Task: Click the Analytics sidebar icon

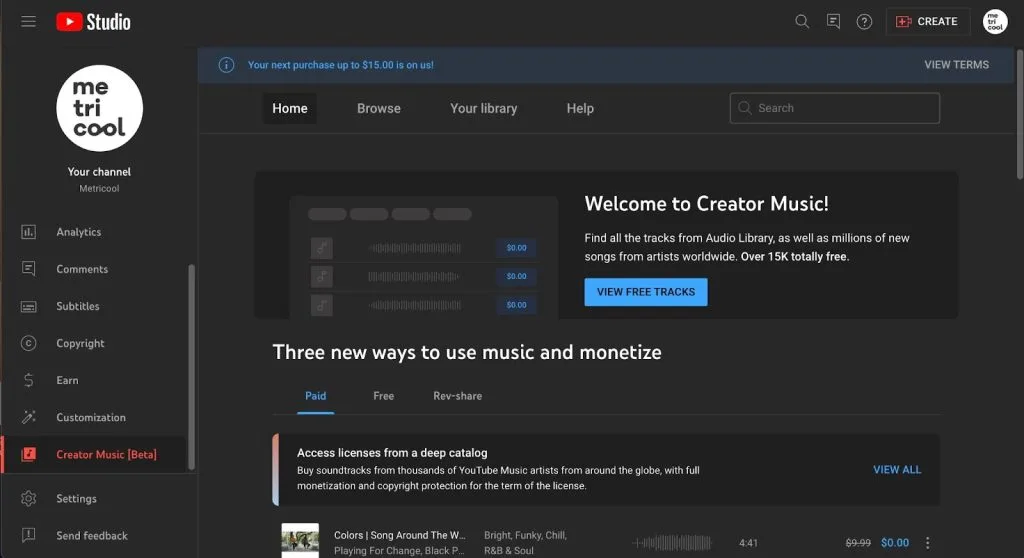Action: coord(28,232)
